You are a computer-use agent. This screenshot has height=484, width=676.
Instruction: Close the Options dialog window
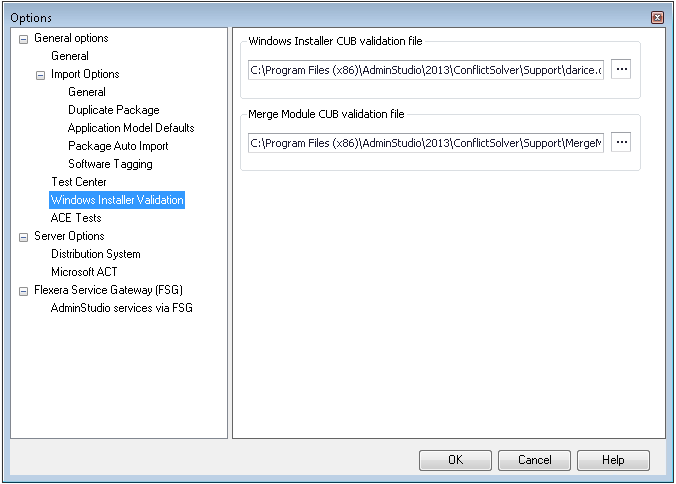(657, 18)
